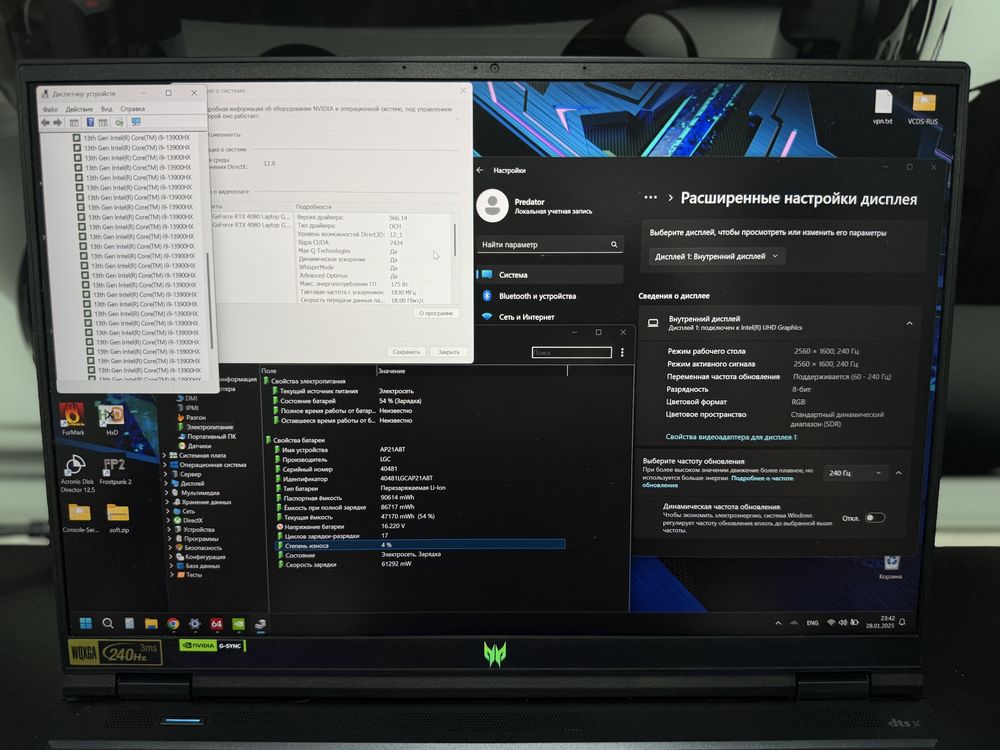Open the Recycle Bin (Корзина) icon
The width and height of the screenshot is (1000, 750).
[x=890, y=566]
